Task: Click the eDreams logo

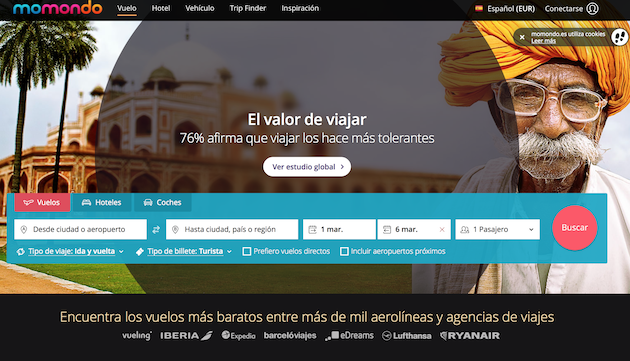Action: click(x=349, y=336)
